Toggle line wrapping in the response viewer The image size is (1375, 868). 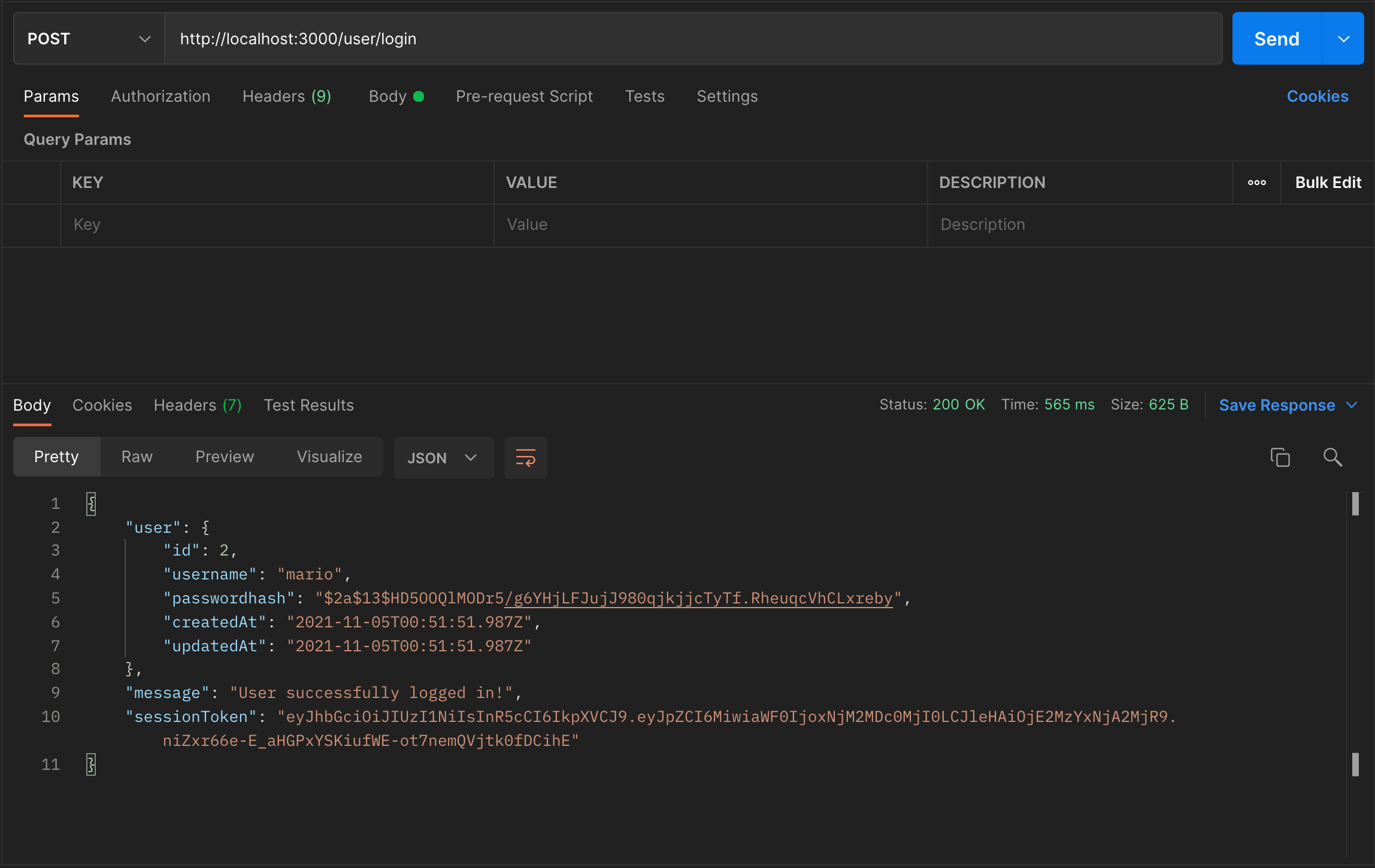pyautogui.click(x=525, y=457)
